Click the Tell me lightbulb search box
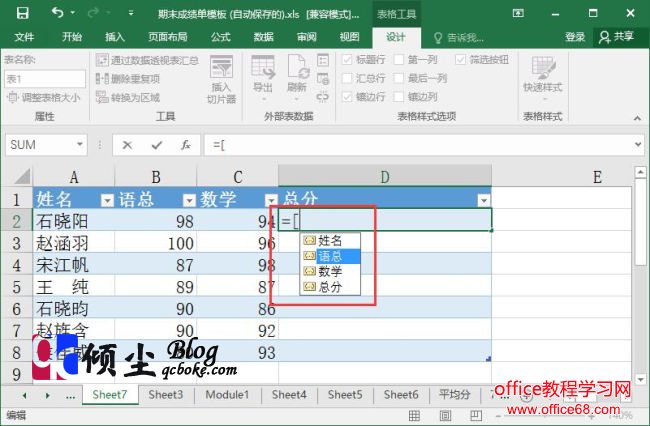This screenshot has width=650, height=426. [x=459, y=38]
